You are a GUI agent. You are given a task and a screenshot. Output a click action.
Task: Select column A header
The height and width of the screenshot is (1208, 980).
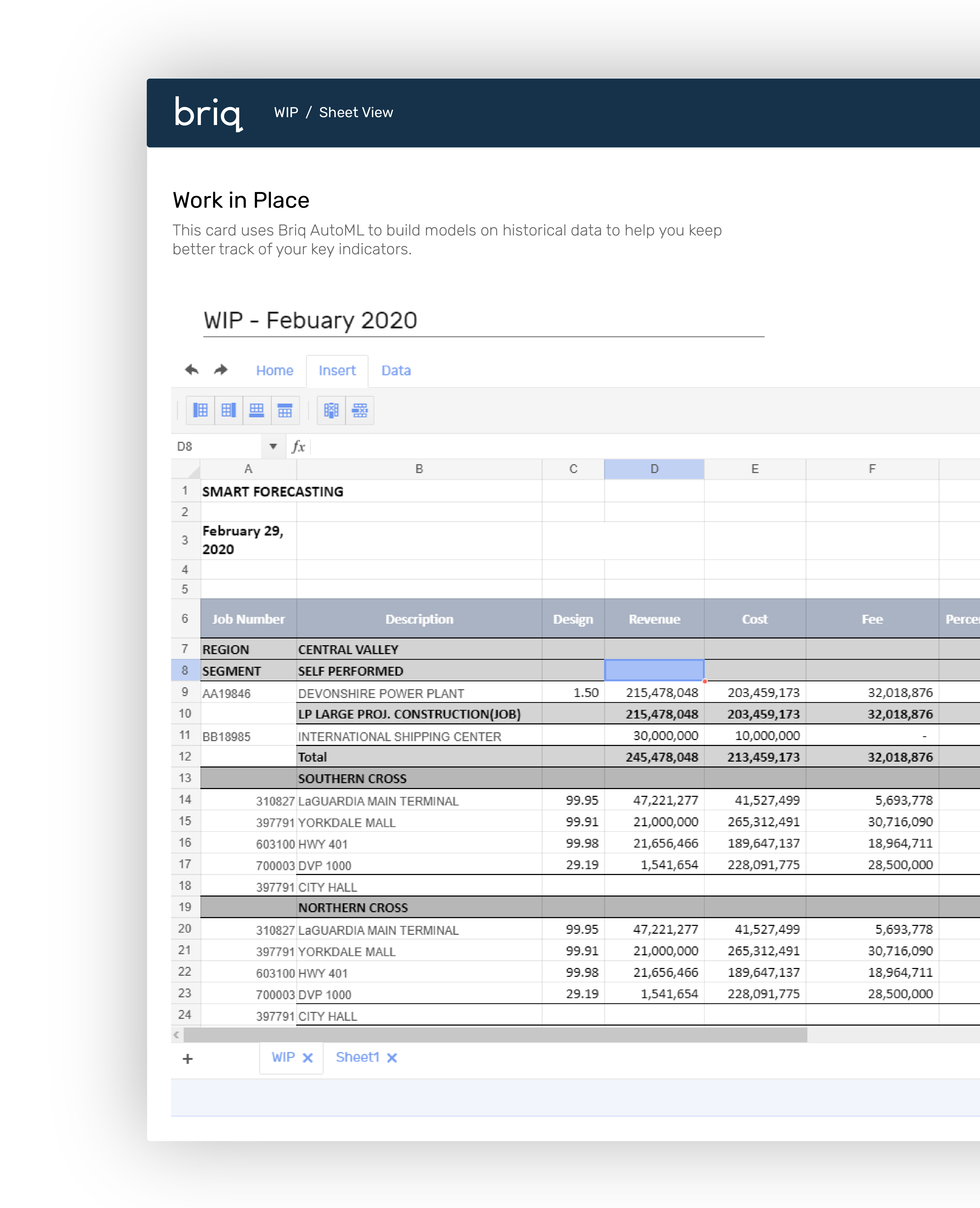[248, 469]
